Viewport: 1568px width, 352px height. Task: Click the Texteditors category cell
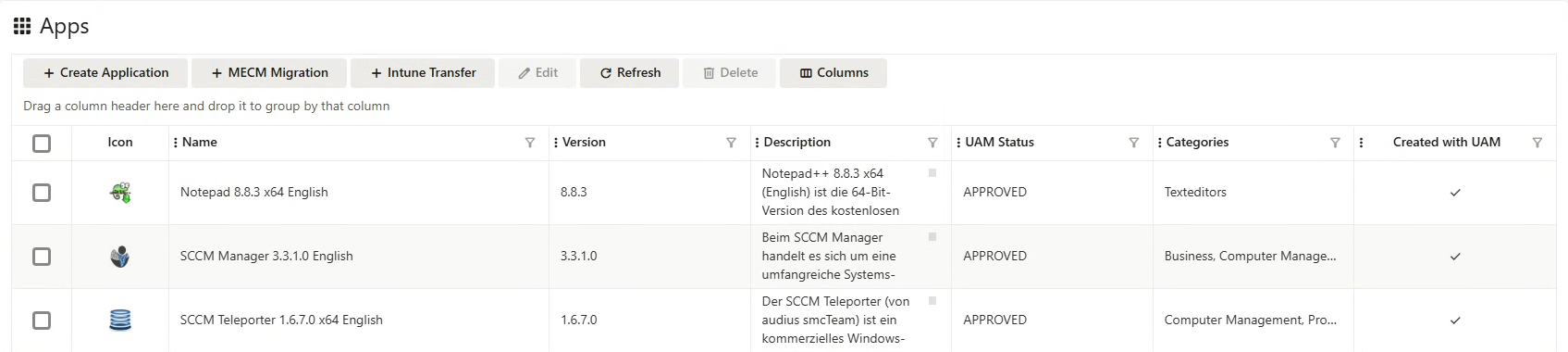[1195, 193]
